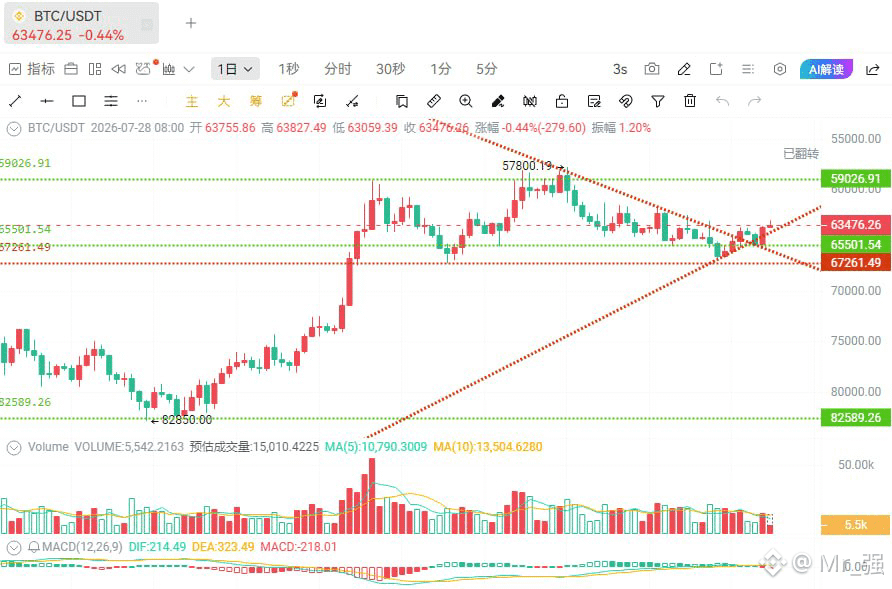Select the ruler measure tool
The height and width of the screenshot is (589, 892).
point(433,101)
